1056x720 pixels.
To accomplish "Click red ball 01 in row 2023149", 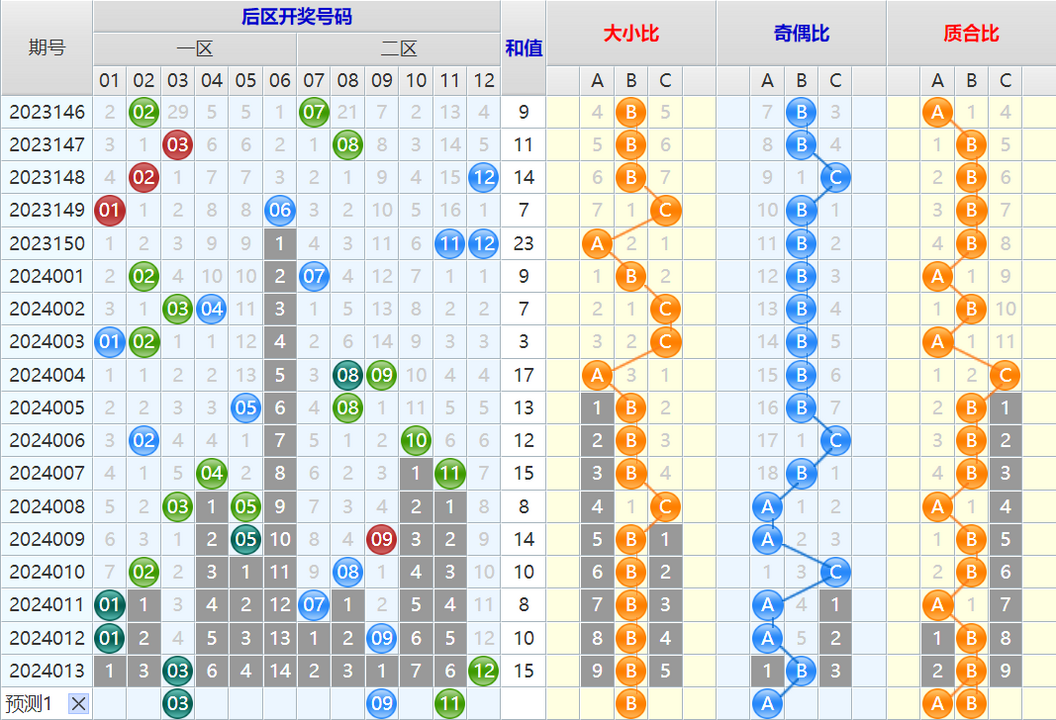I will coord(109,210).
